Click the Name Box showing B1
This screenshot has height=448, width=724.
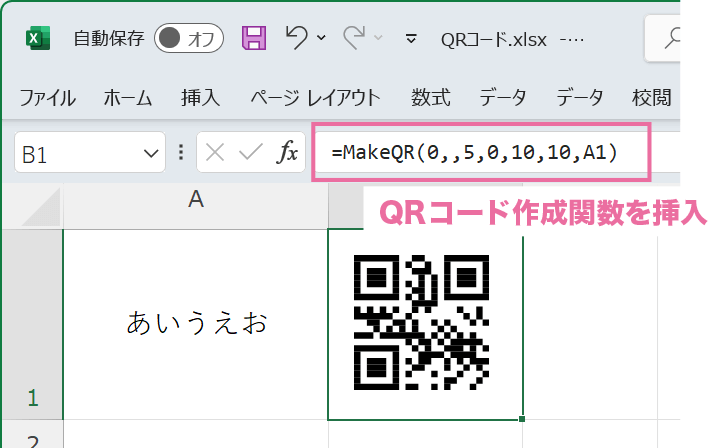(x=90, y=152)
